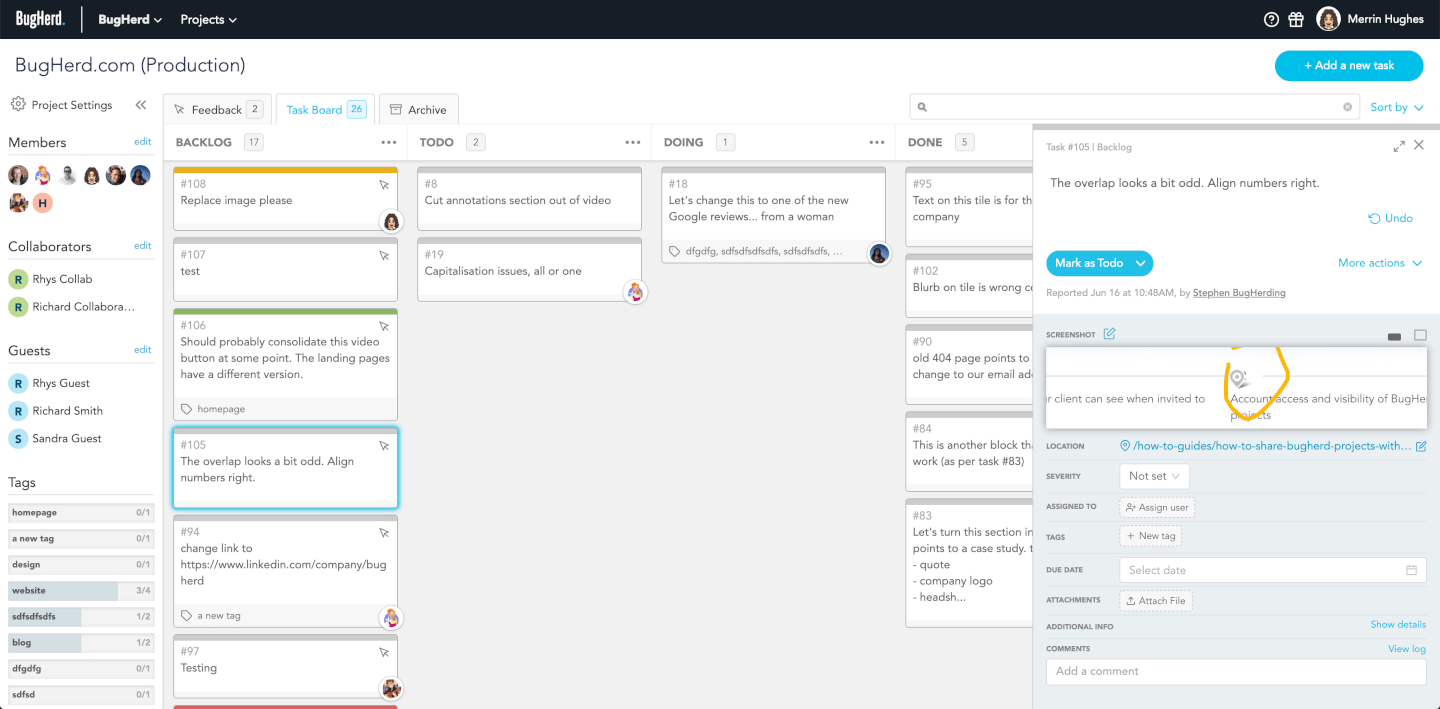This screenshot has width=1440, height=709.
Task: Edit the Members list
Action: 142,141
